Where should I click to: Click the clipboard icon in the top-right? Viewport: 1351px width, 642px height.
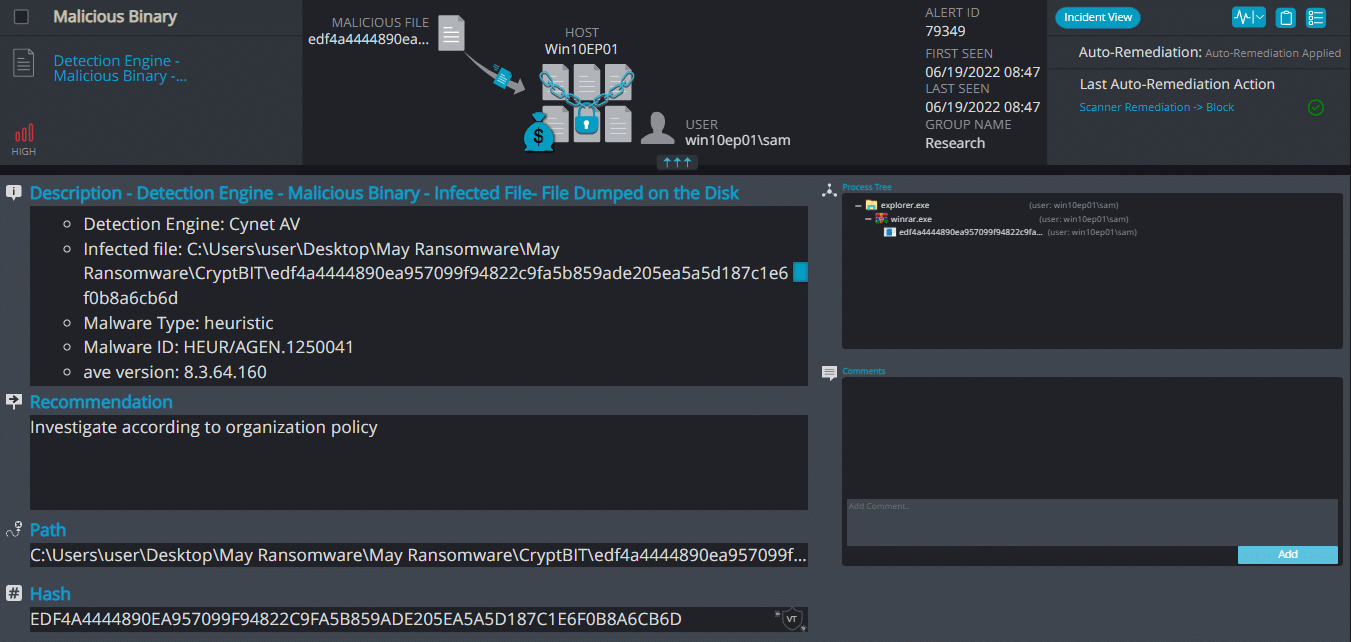click(1286, 17)
